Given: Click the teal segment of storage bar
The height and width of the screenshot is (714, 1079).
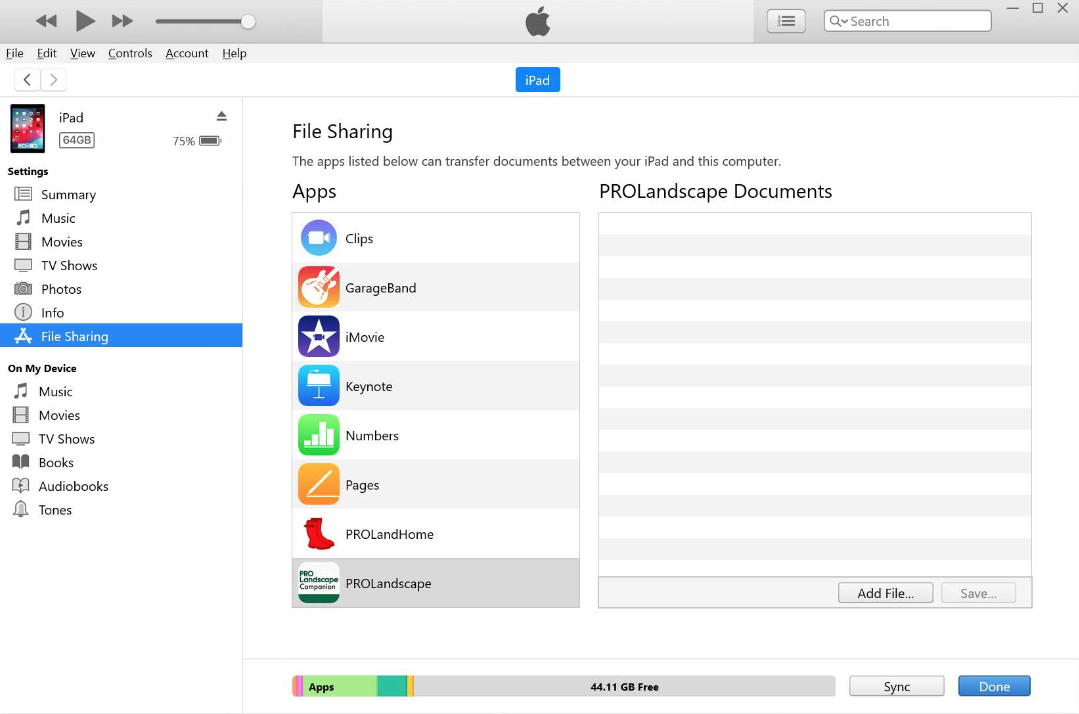Looking at the screenshot, I should coord(392,686).
